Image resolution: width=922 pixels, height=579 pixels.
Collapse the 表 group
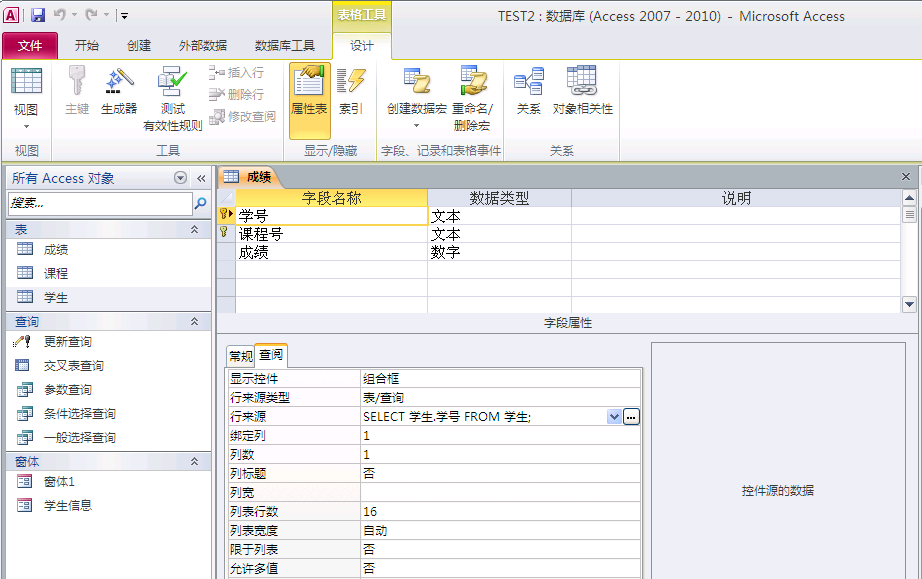[x=195, y=229]
